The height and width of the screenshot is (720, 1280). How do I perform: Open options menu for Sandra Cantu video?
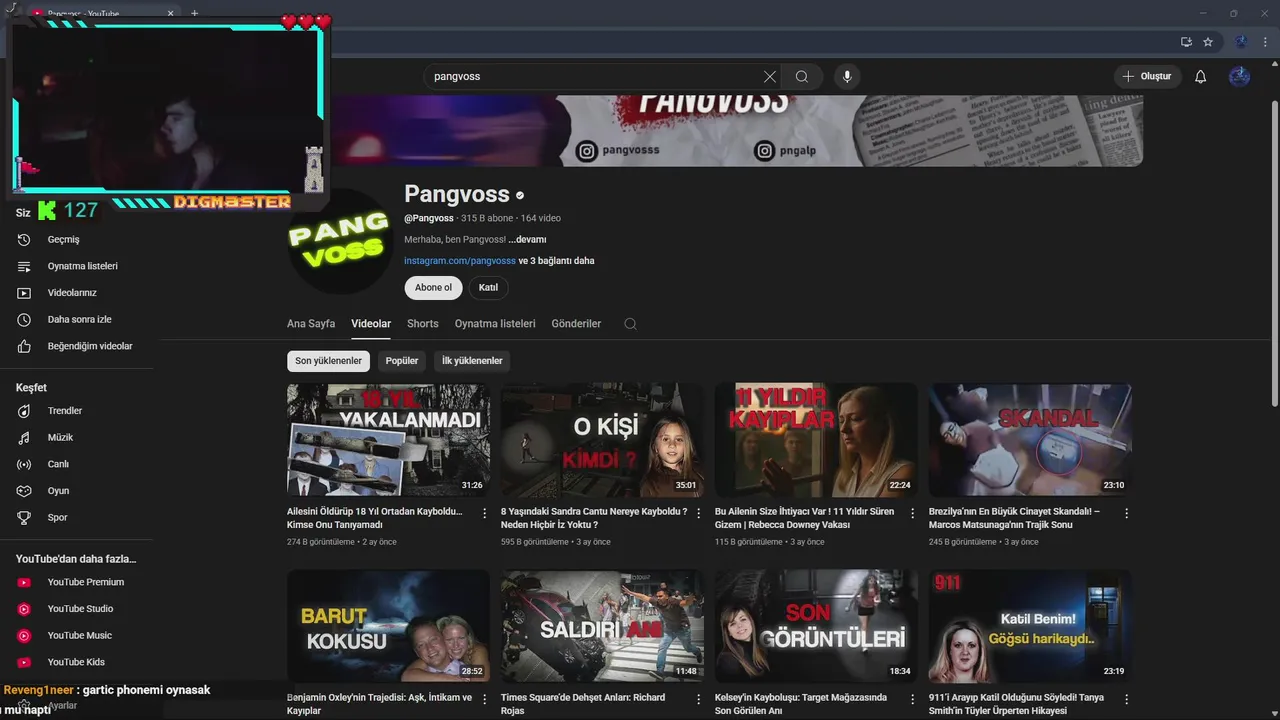click(699, 513)
